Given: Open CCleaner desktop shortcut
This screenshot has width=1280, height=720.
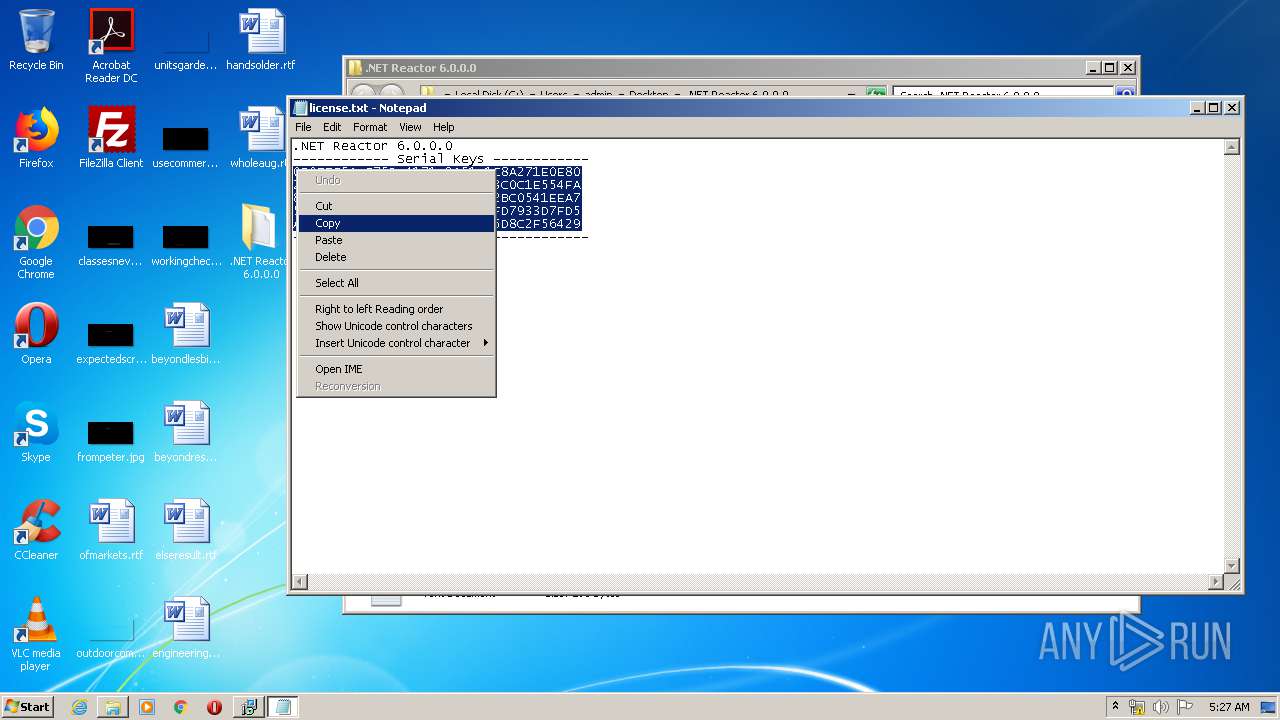Looking at the screenshot, I should click(36, 530).
